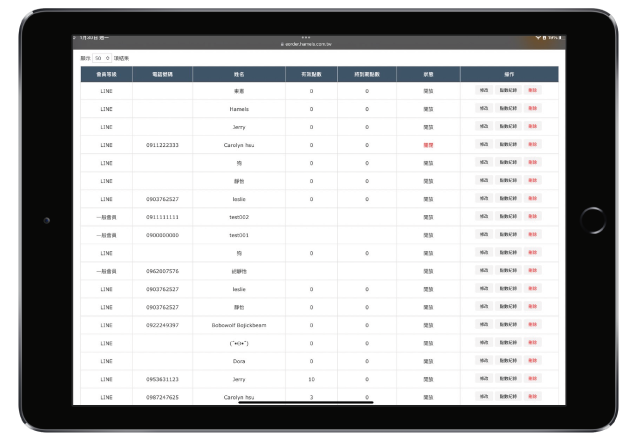Select the phone cell "0922249397"
Viewport: 637px width, 441px height.
[x=162, y=325]
